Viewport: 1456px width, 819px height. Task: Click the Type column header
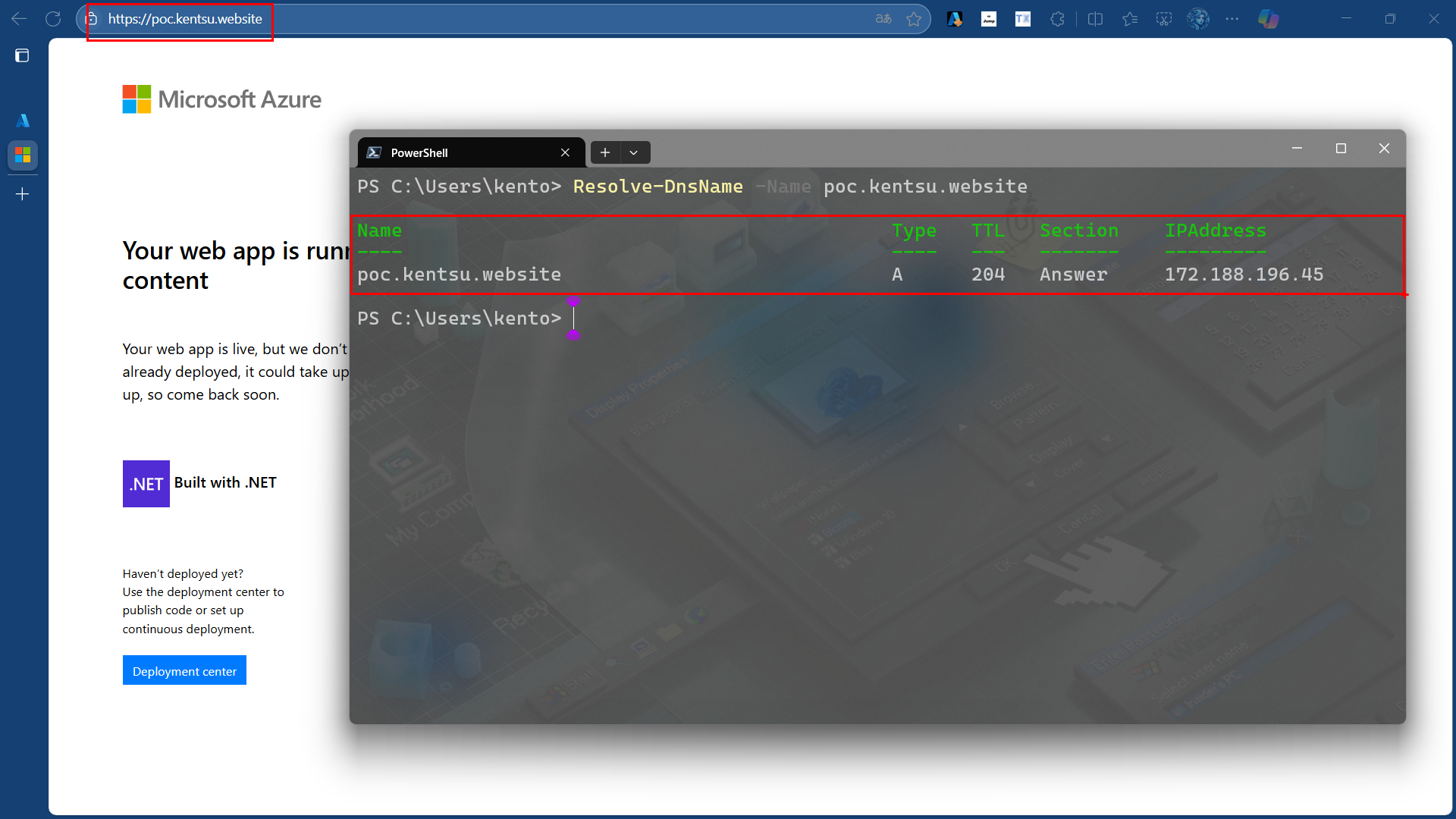point(914,231)
